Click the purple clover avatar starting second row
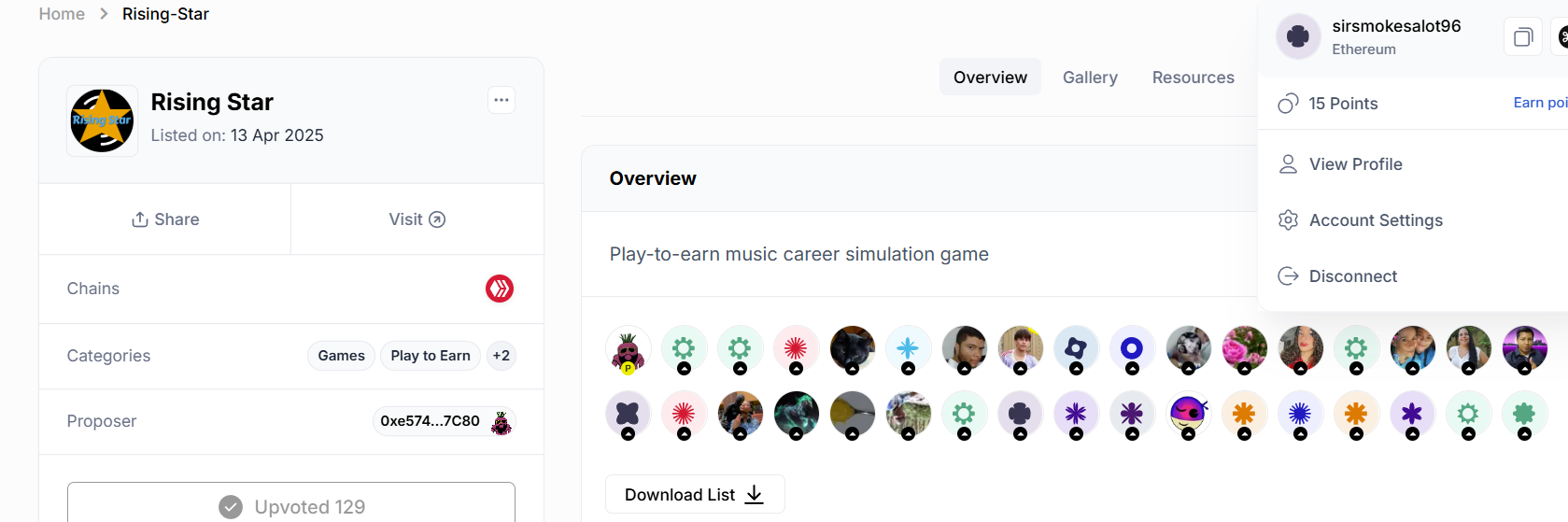The height and width of the screenshot is (522, 1568). pyautogui.click(x=628, y=415)
